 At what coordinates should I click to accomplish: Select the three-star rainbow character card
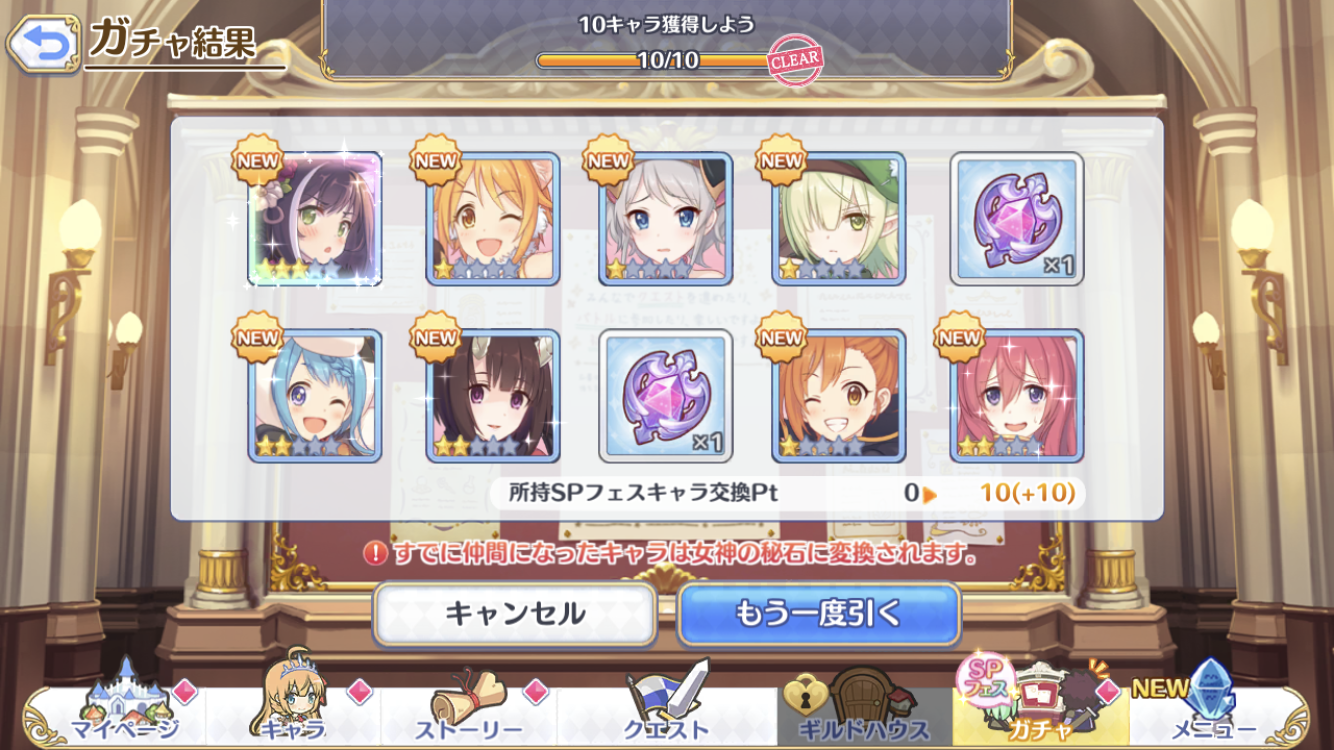click(315, 219)
